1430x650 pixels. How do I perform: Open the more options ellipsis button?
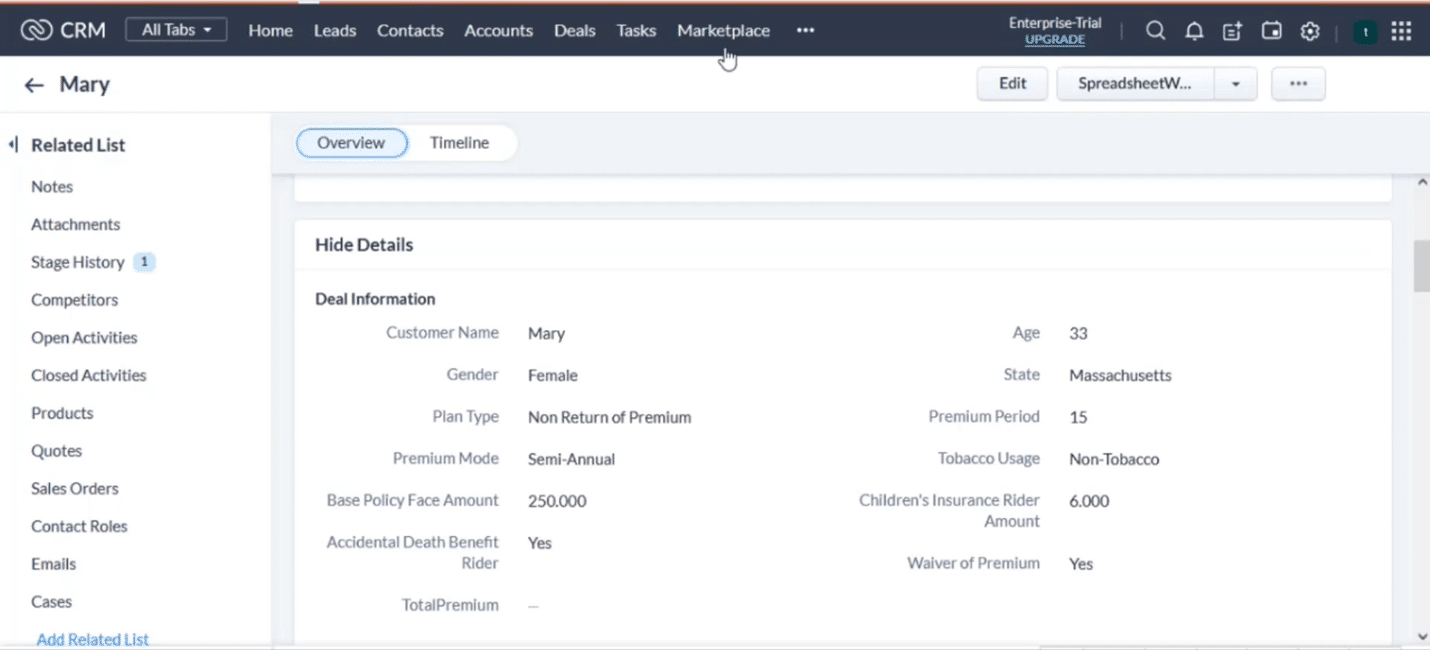point(1298,85)
